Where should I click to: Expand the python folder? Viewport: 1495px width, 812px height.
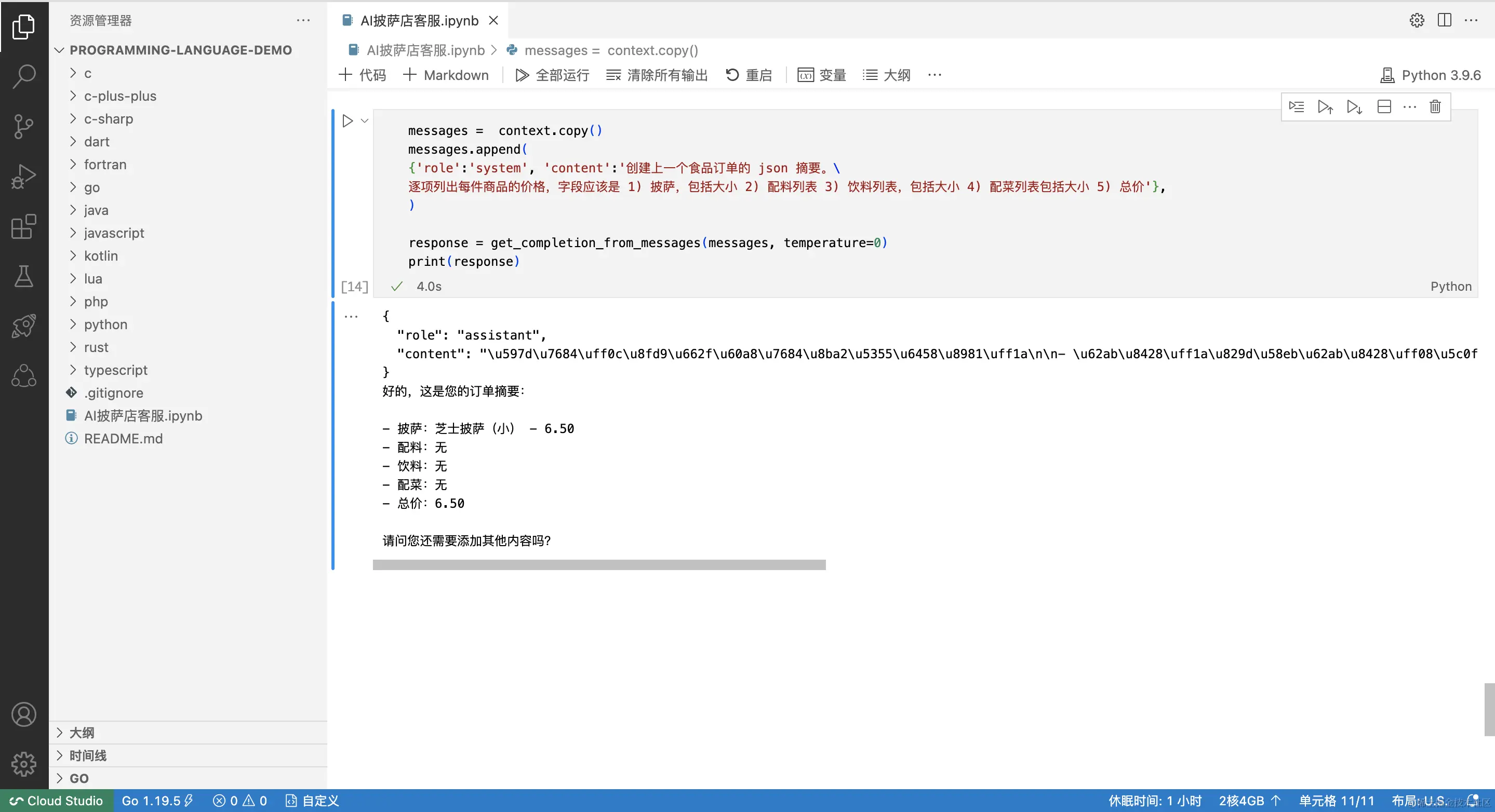tap(105, 324)
